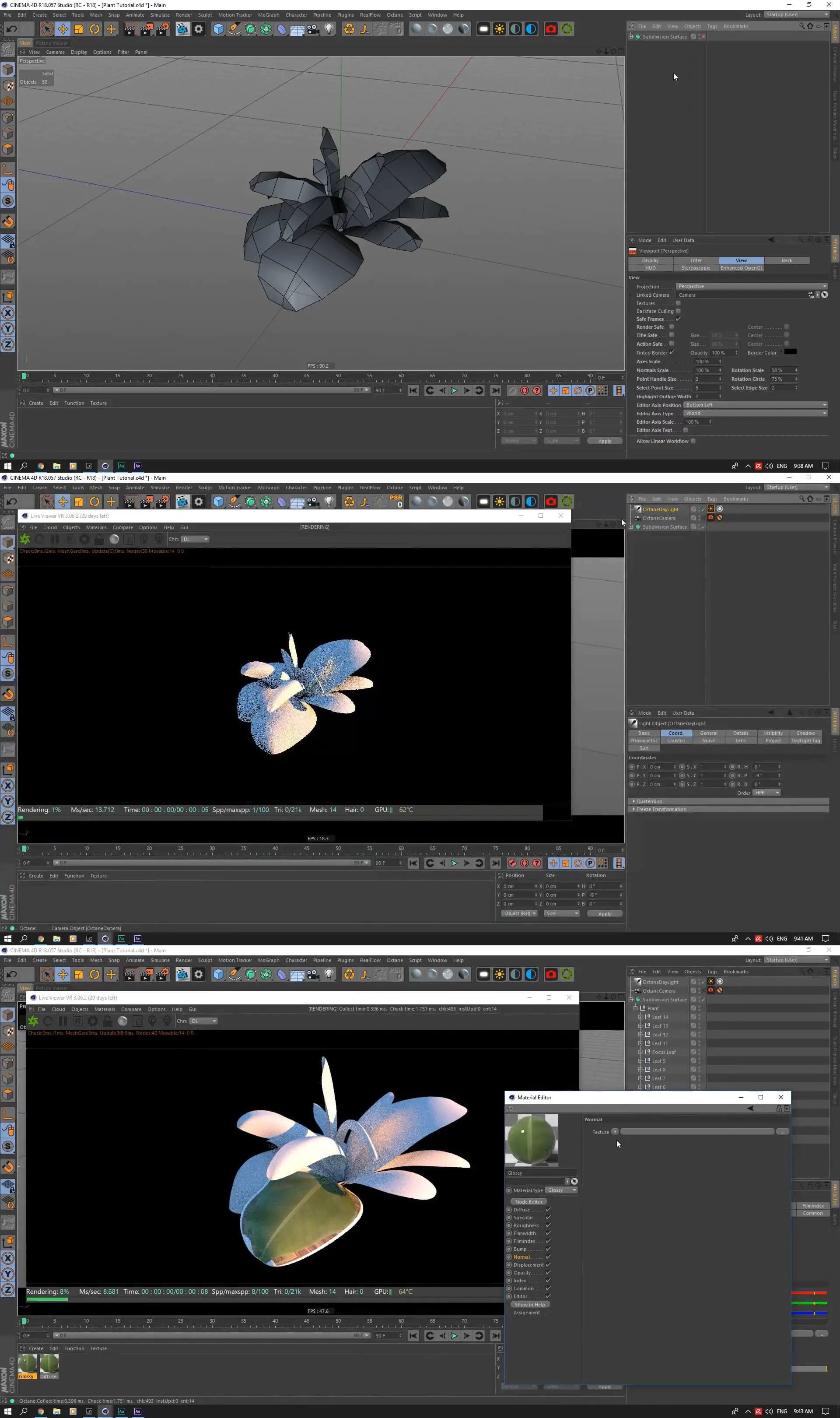840x1418 pixels.
Task: Click green render progress bar at Rendering 8%
Action: click(x=47, y=1299)
